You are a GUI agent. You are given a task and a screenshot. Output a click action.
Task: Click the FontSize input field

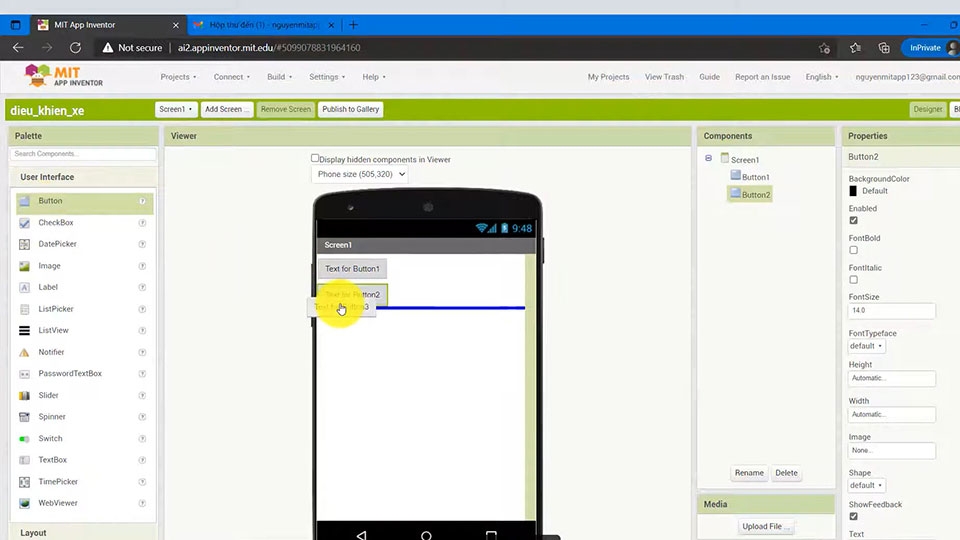click(x=891, y=310)
